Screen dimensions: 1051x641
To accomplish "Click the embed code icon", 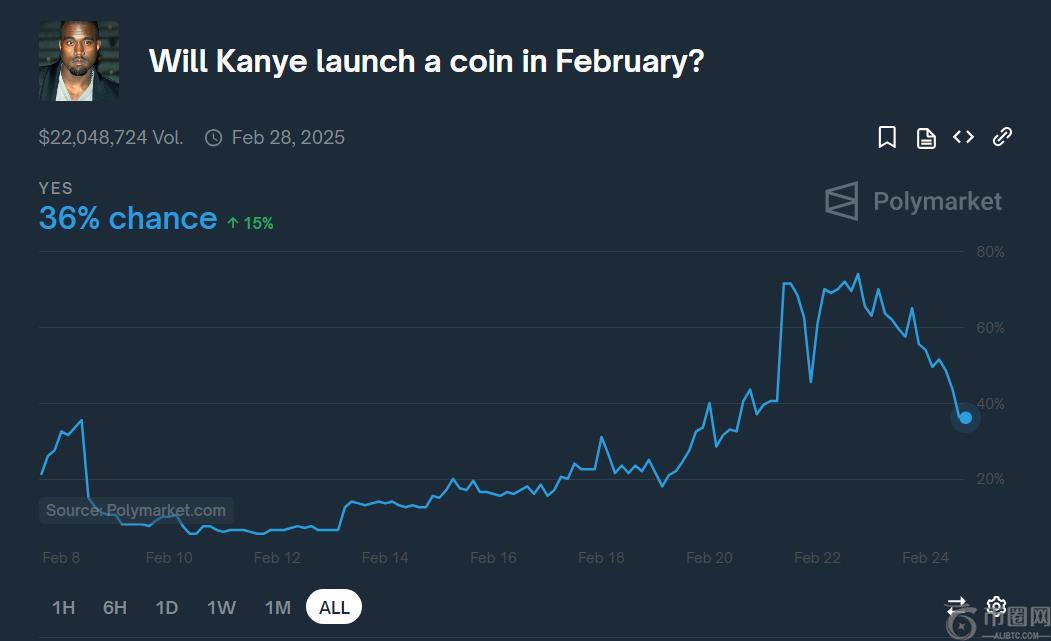I will [963, 137].
